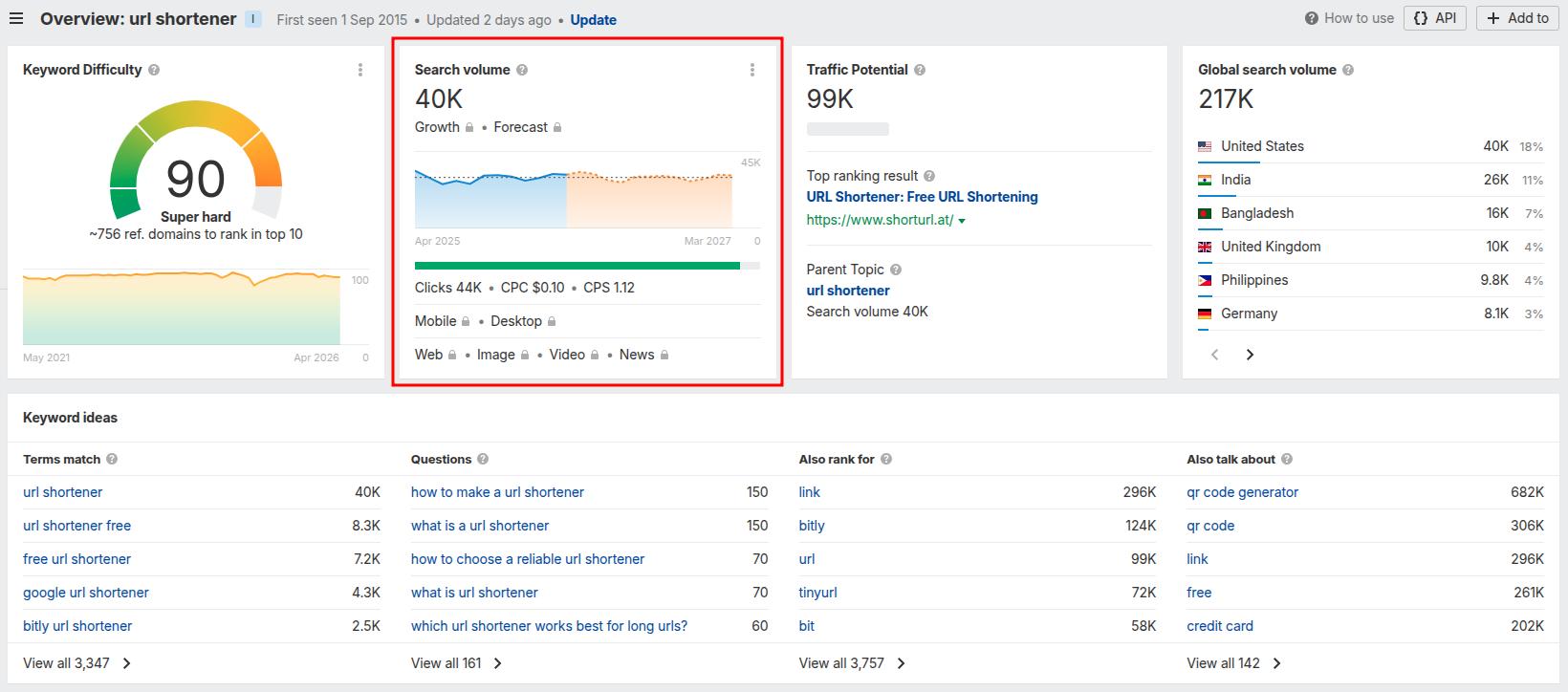Open the credit card keyword

1220,626
